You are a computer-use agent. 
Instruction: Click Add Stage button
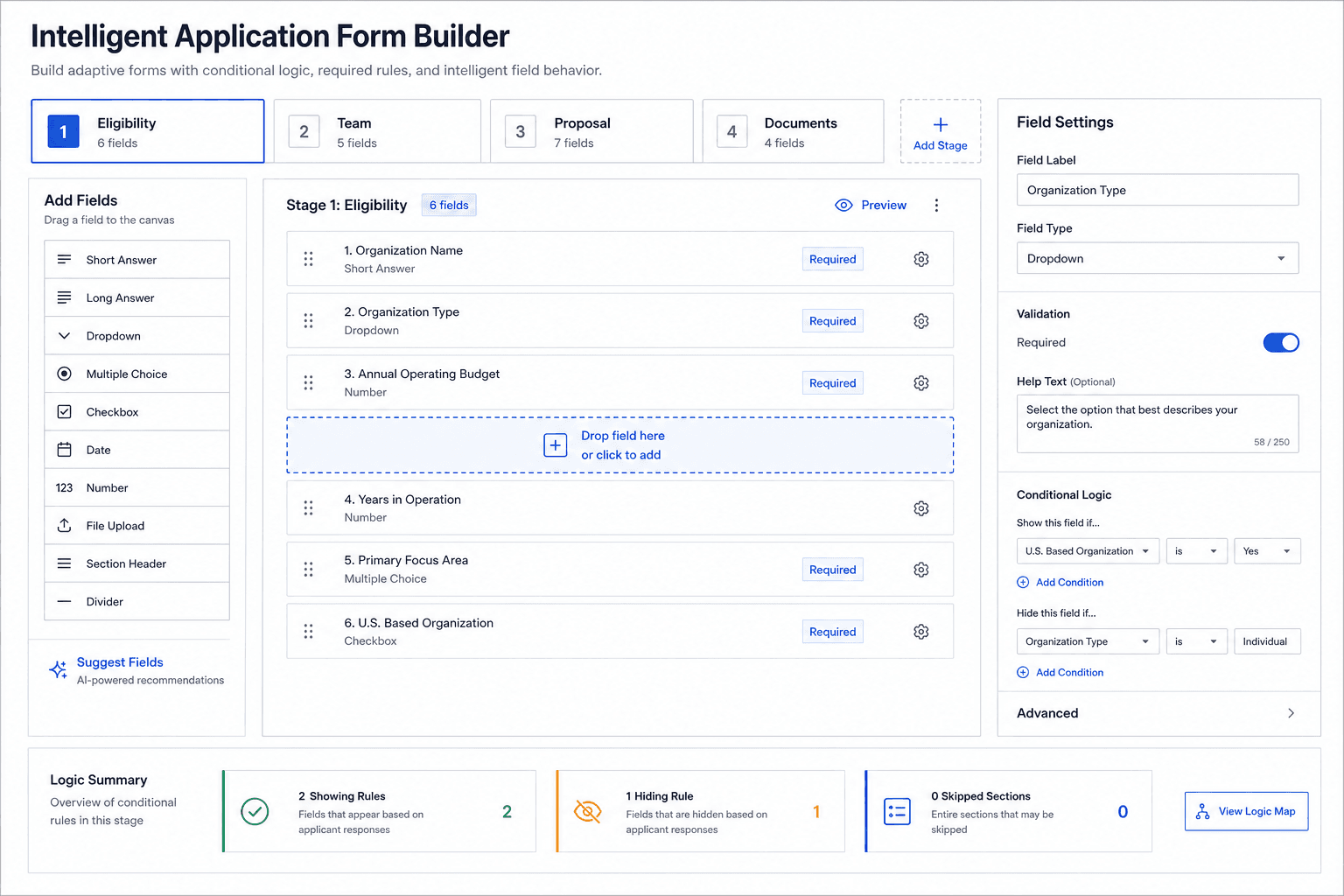pos(941,131)
